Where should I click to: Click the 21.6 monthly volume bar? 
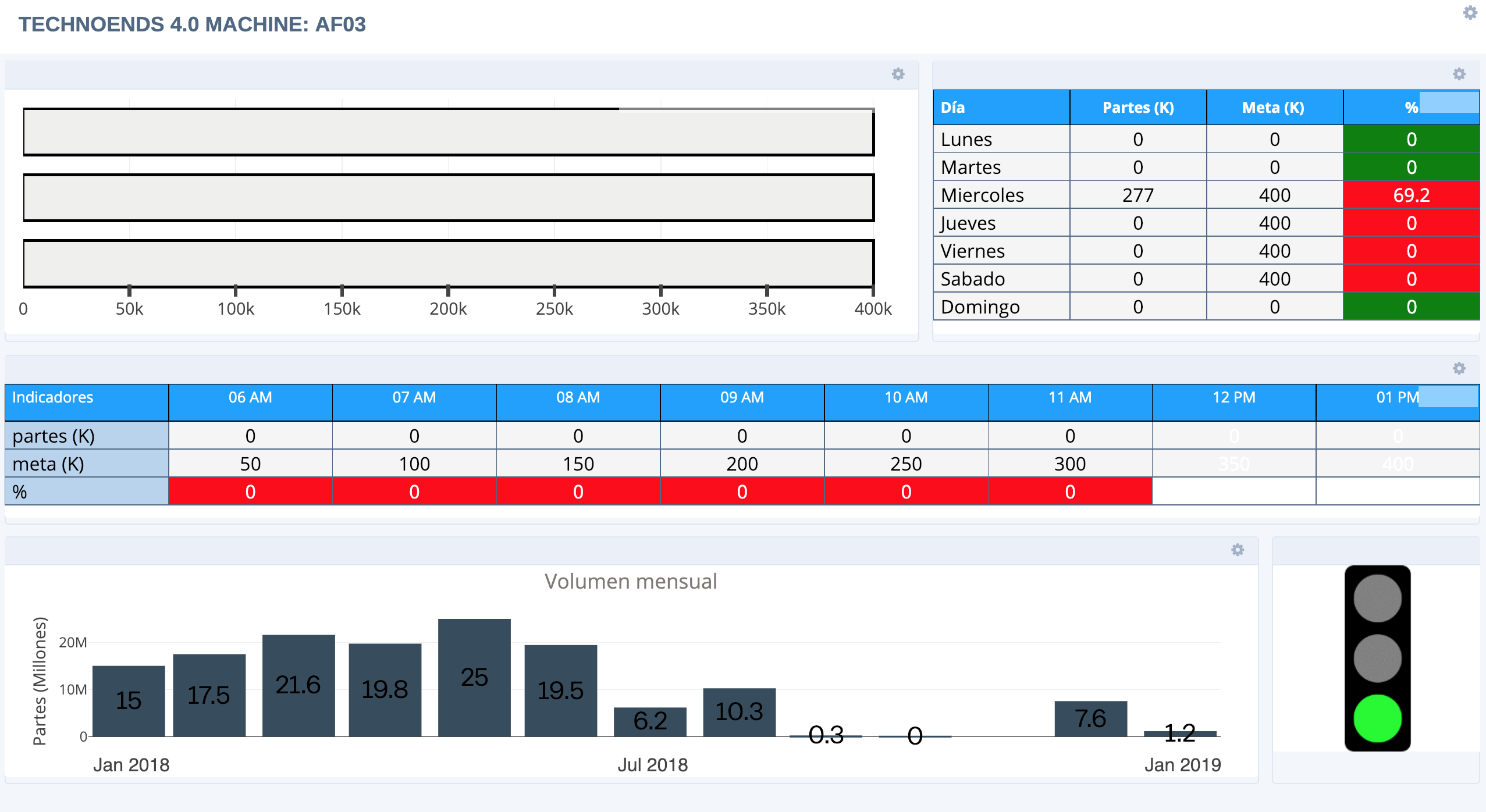click(298, 685)
